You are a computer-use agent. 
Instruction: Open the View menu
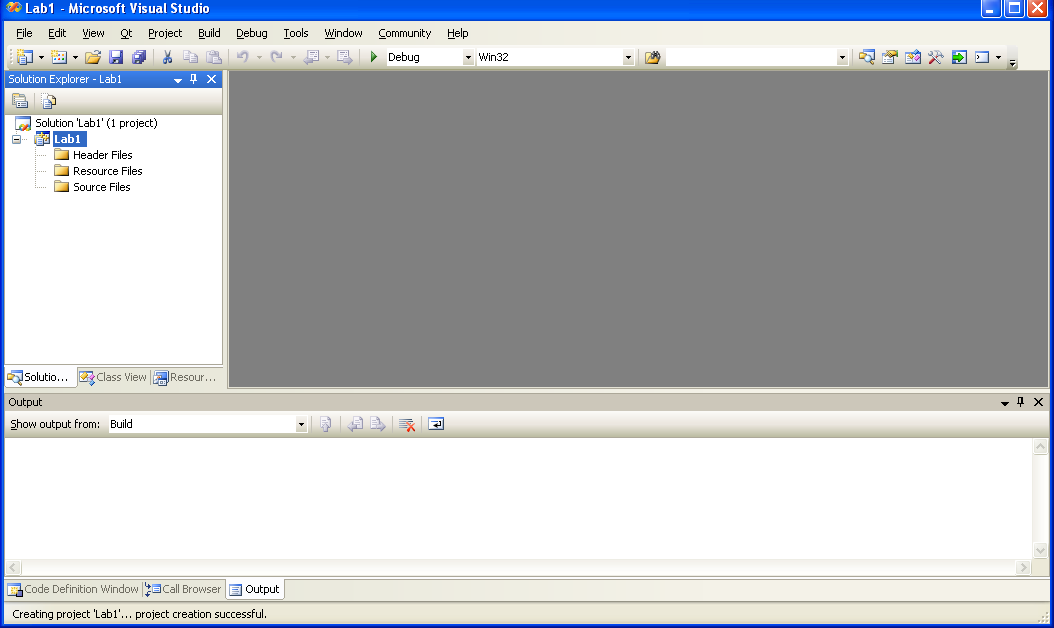(93, 33)
